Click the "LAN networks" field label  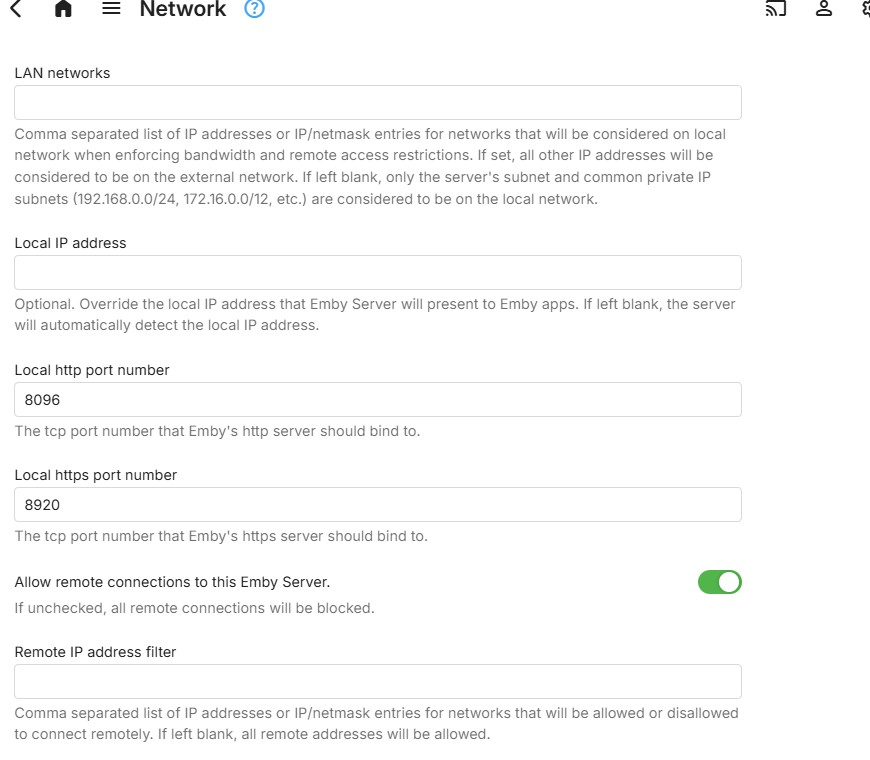coord(62,73)
